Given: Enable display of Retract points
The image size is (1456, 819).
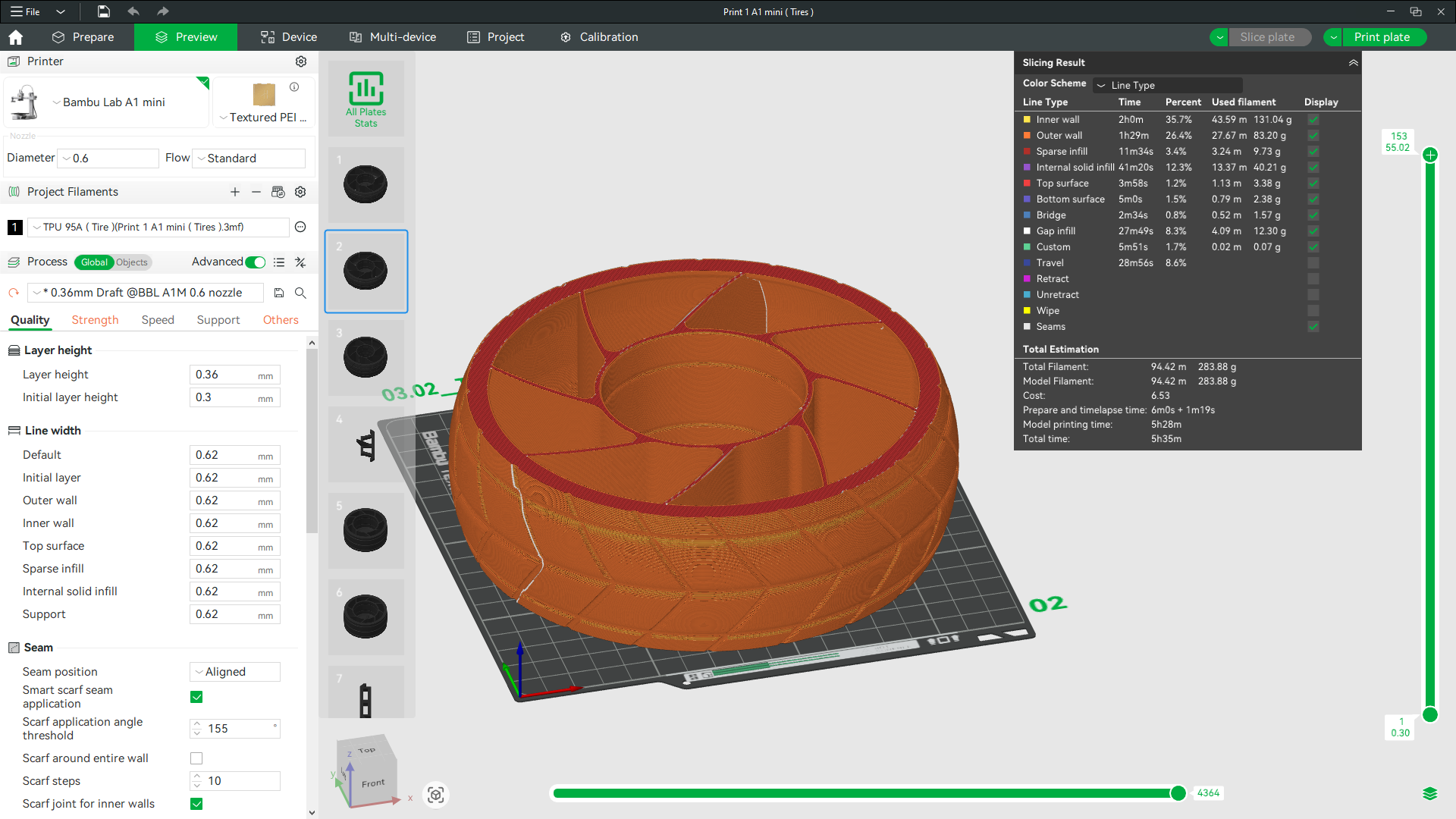Looking at the screenshot, I should [1313, 279].
